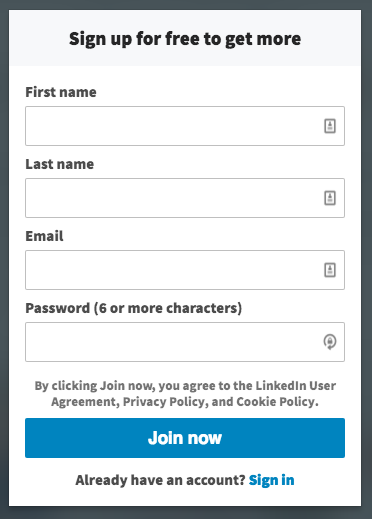
Task: Click the contact autofill icon in Email field
Action: click(x=330, y=270)
